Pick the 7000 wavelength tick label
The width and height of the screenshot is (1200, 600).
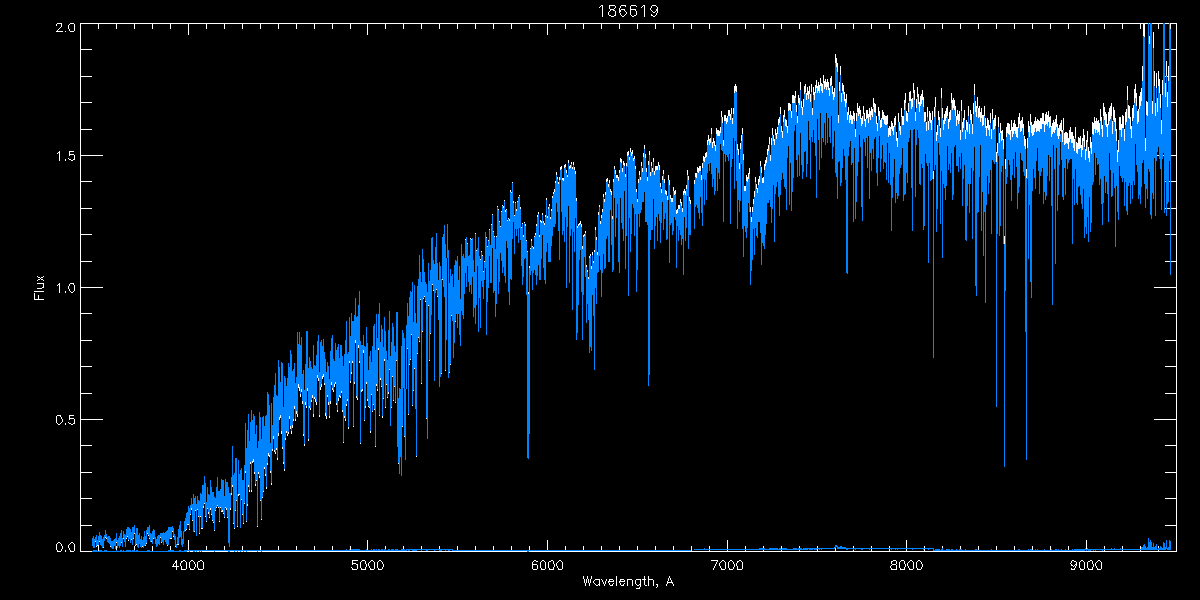[727, 566]
